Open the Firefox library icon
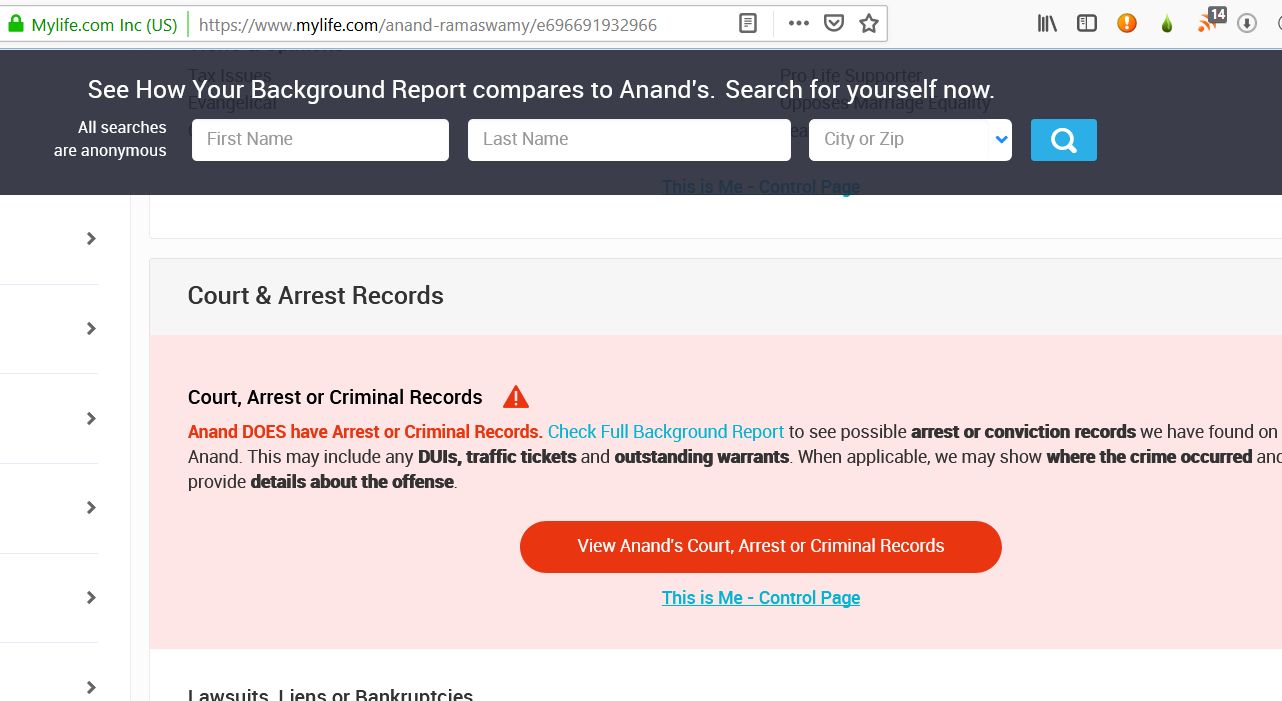The image size is (1282, 701). click(x=1047, y=24)
